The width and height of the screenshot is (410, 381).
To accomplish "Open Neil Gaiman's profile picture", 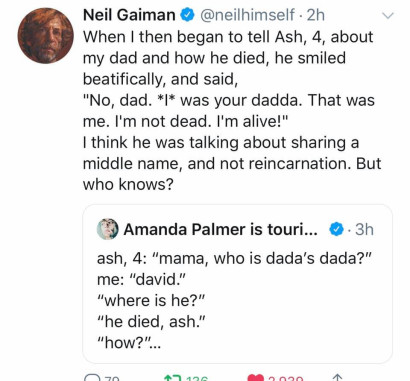I will pos(46,36).
